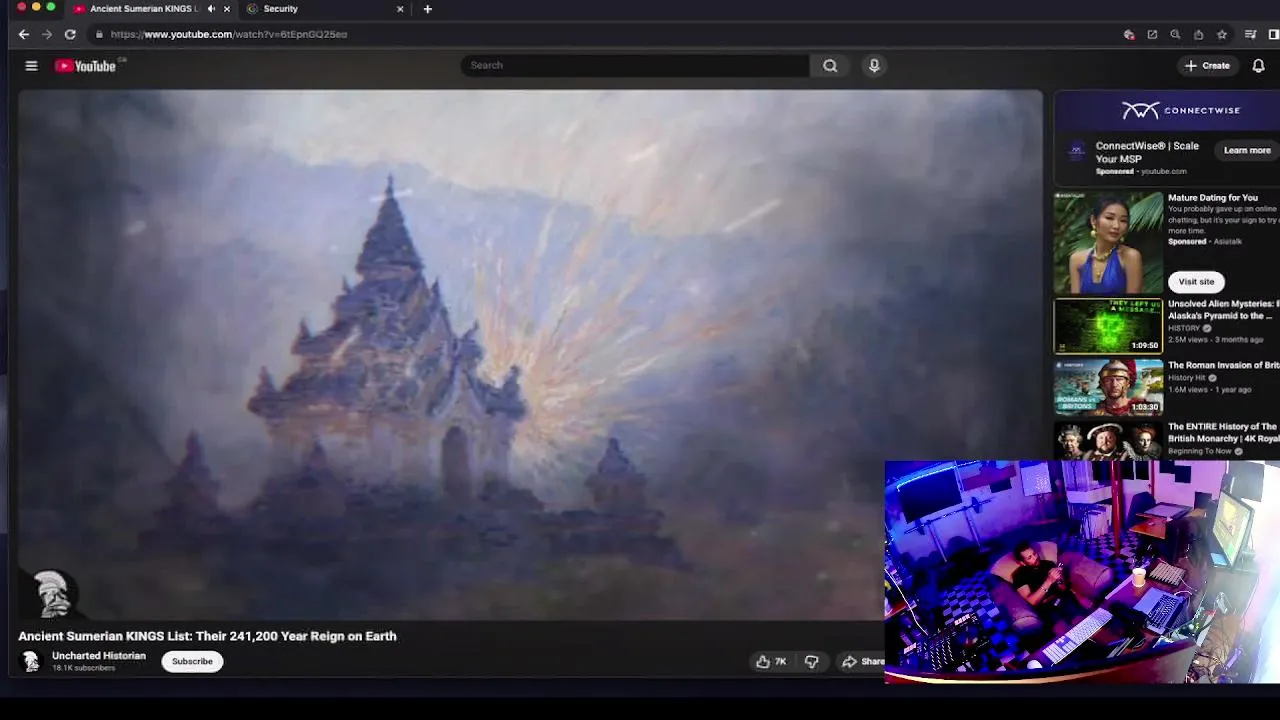This screenshot has width=1280, height=720.
Task: Focus the YouTube Search field
Action: 635,65
